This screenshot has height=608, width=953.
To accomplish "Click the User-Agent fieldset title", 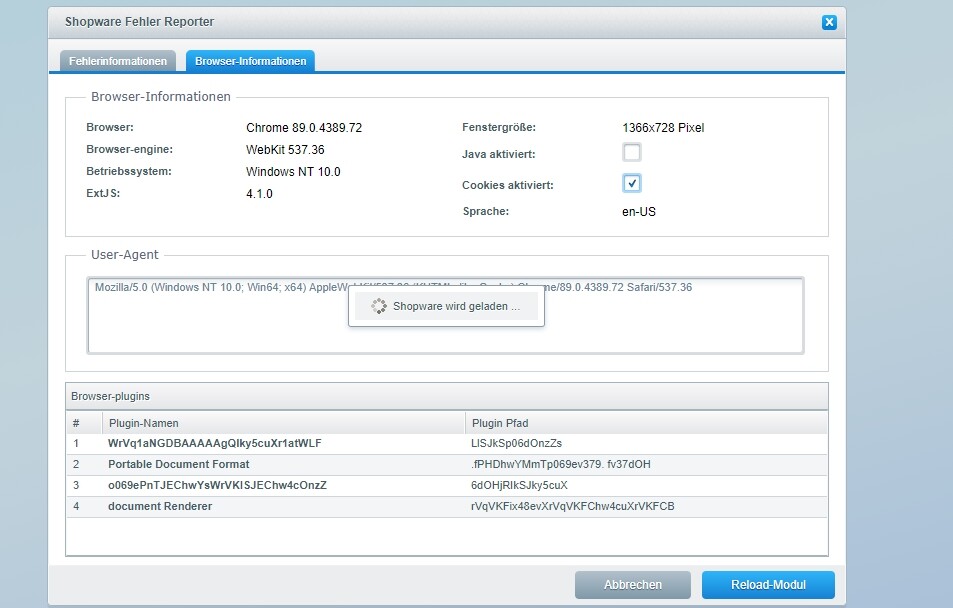I will 125,255.
